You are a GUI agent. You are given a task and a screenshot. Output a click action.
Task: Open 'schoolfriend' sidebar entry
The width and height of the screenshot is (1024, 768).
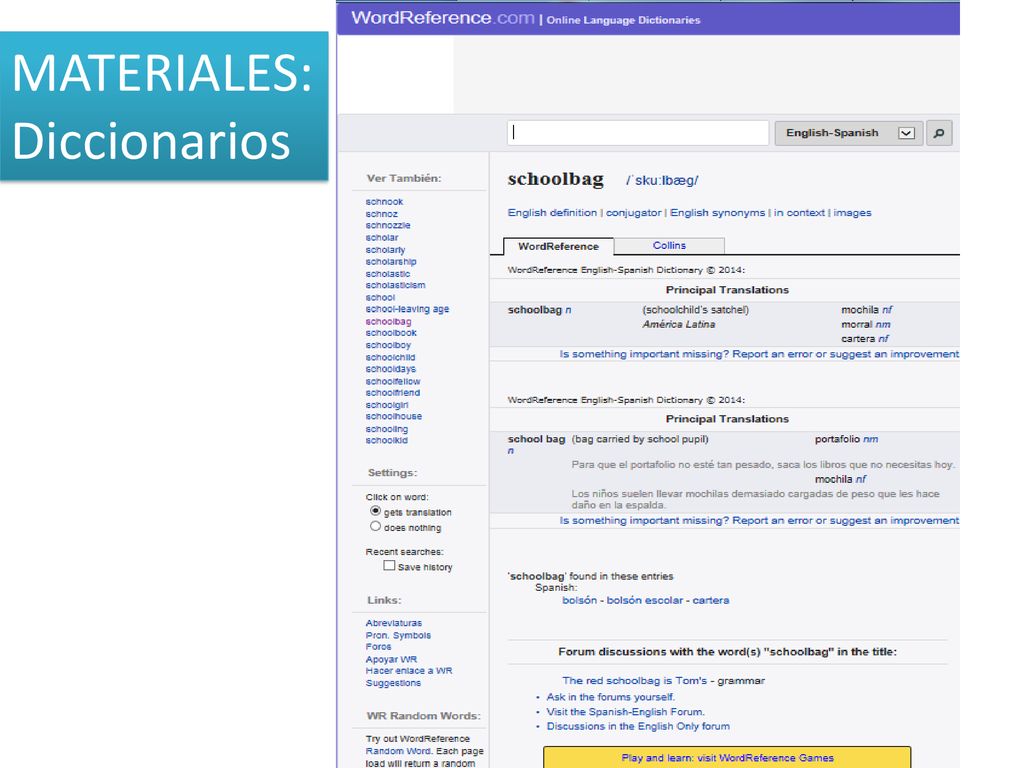[x=392, y=392]
